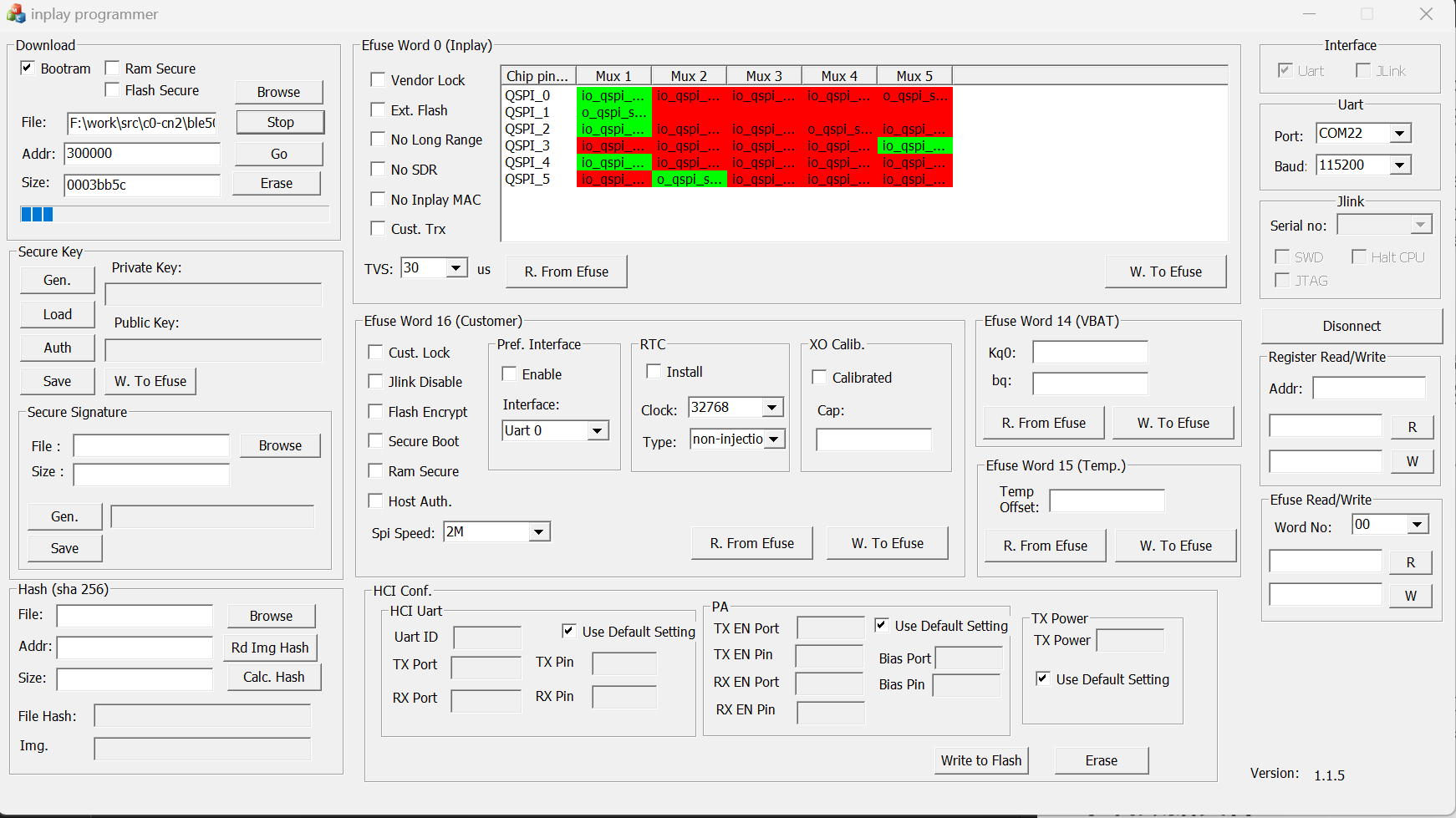Select the Mux 4 column header
The width and height of the screenshot is (1456, 818).
pos(839,76)
